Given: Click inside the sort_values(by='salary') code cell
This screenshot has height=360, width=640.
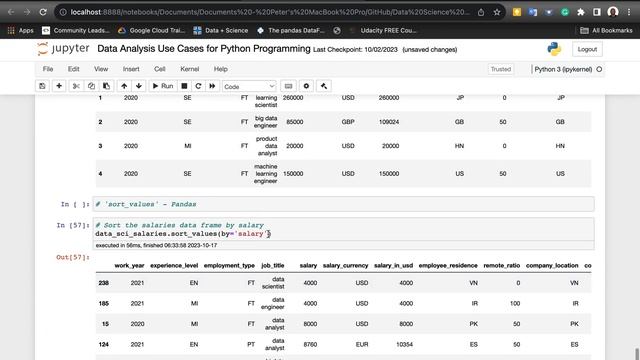Looking at the screenshot, I should [x=343, y=229].
